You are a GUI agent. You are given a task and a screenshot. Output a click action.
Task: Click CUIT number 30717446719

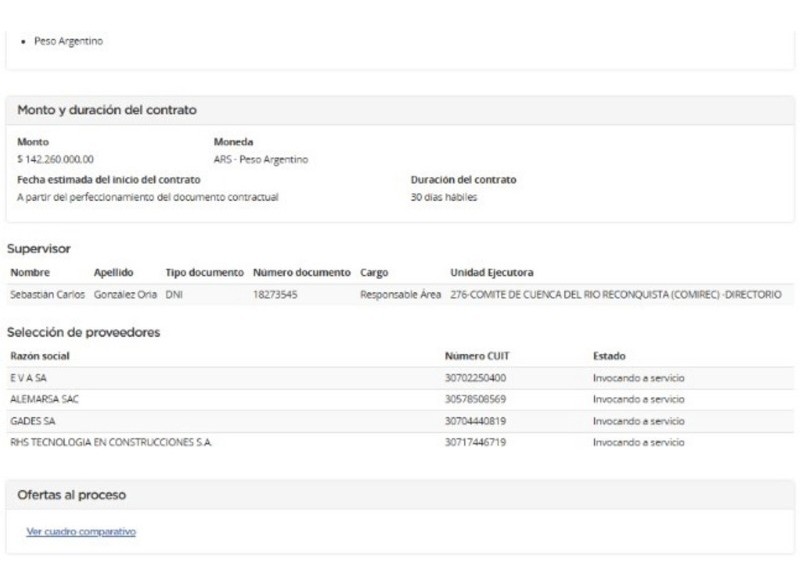click(x=475, y=442)
